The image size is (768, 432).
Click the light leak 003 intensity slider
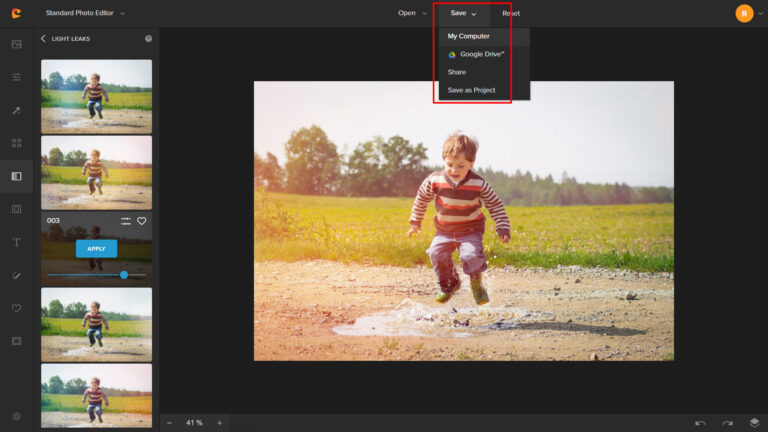click(96, 274)
